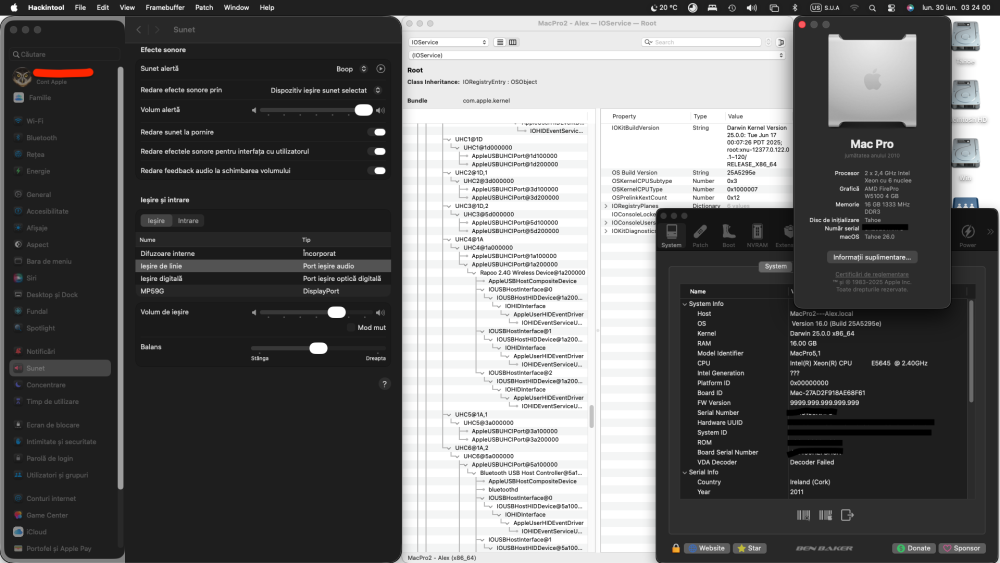The width and height of the screenshot is (1000, 563).
Task: Open the NVRAM toolbar section
Action: 757,235
